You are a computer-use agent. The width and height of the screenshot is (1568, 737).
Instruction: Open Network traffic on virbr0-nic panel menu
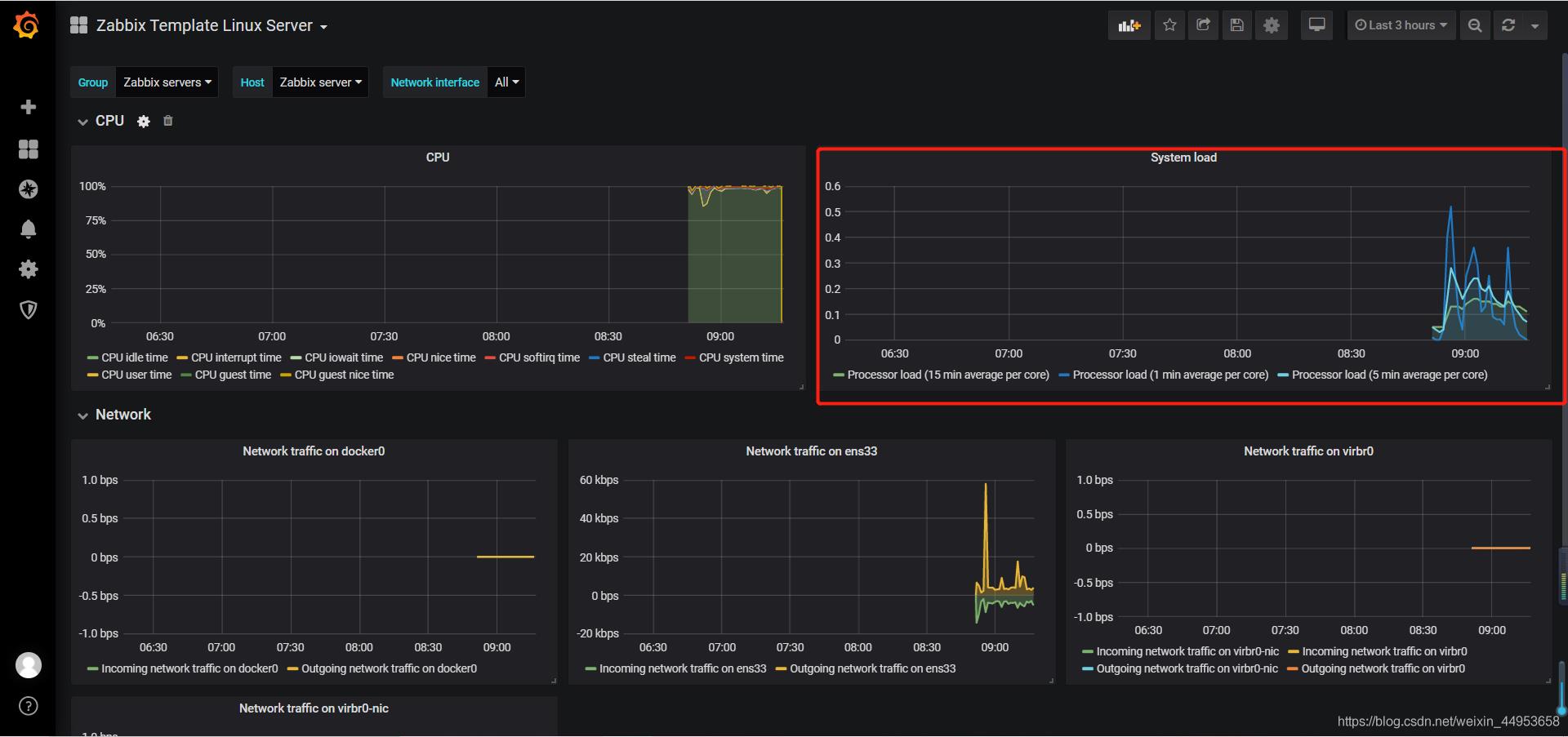314,708
